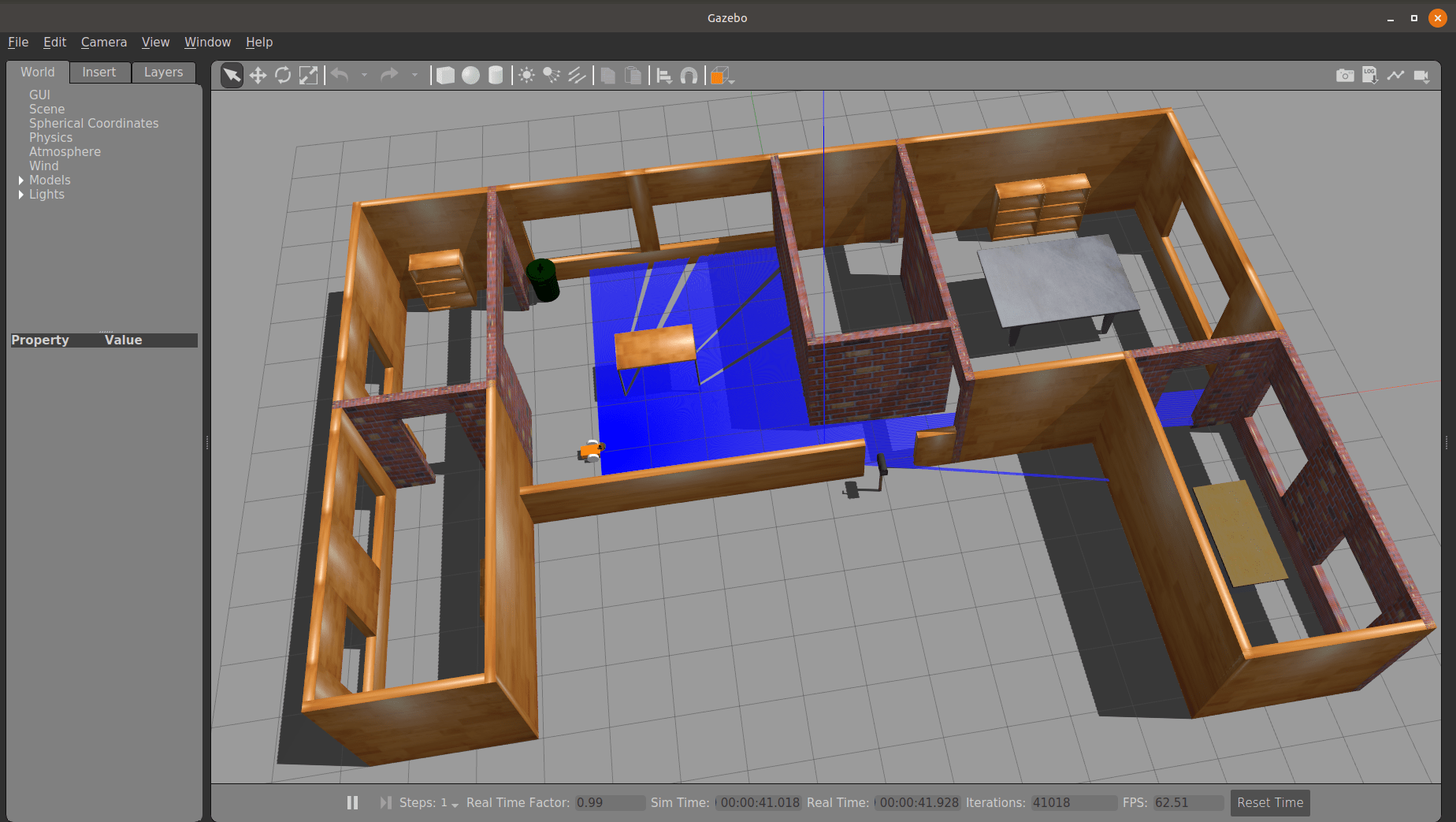Insert a cylinder shape

tap(496, 75)
